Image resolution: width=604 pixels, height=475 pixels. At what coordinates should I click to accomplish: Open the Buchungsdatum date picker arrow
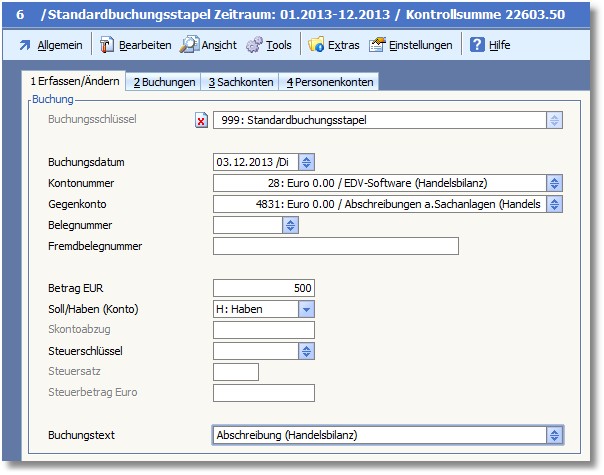click(306, 162)
